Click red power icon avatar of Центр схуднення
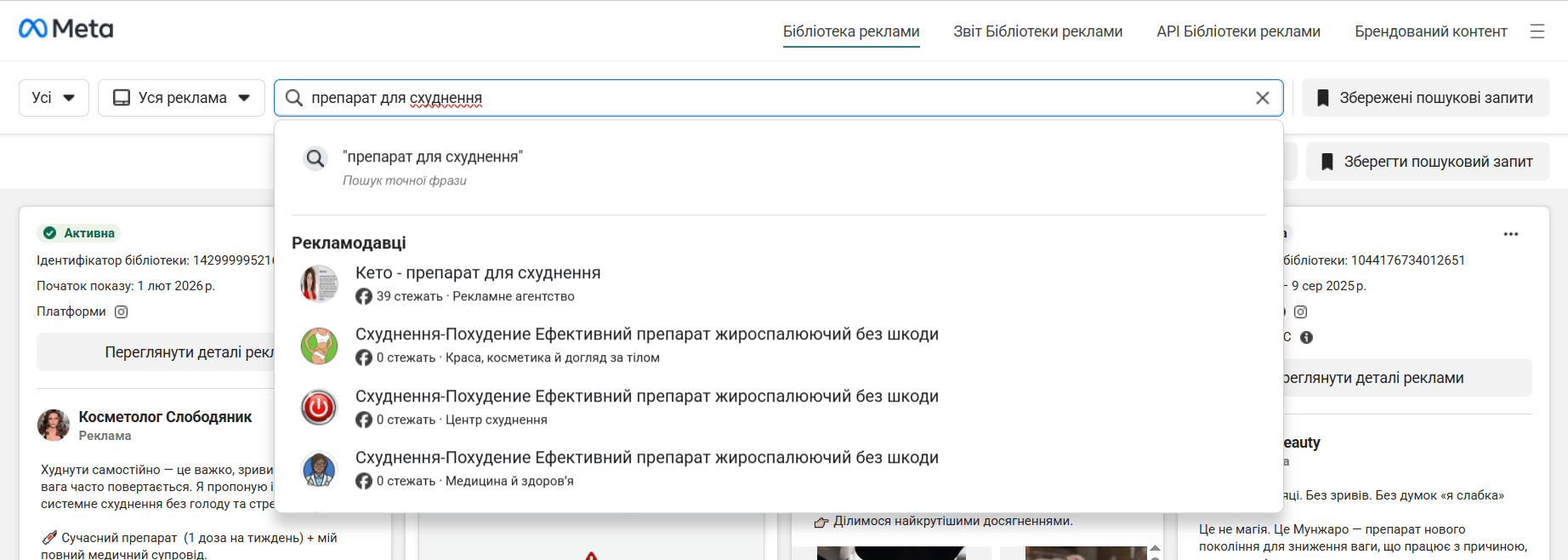The image size is (1568, 560). click(320, 407)
